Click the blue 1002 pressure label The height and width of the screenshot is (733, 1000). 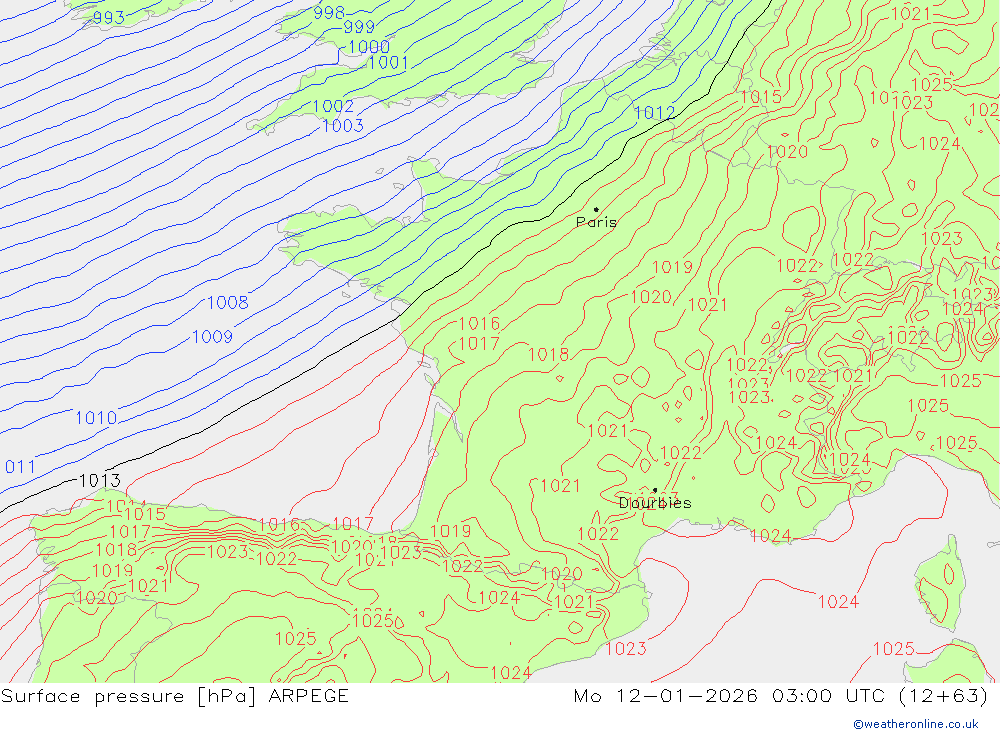333,106
